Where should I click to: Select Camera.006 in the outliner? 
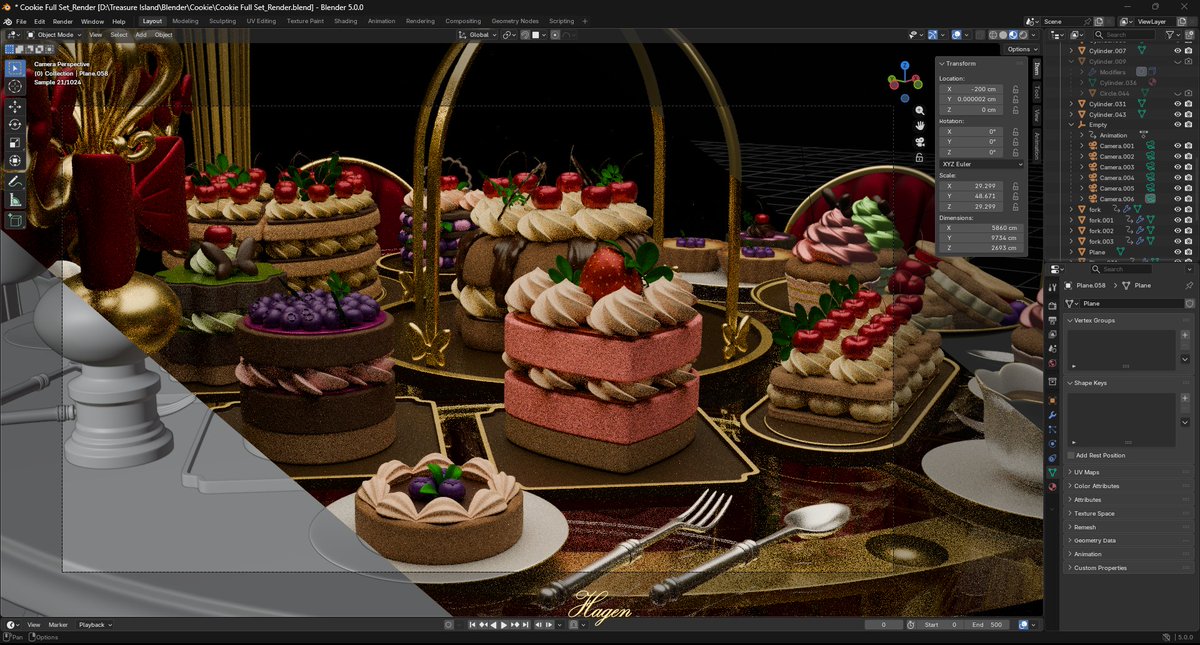pos(1116,199)
